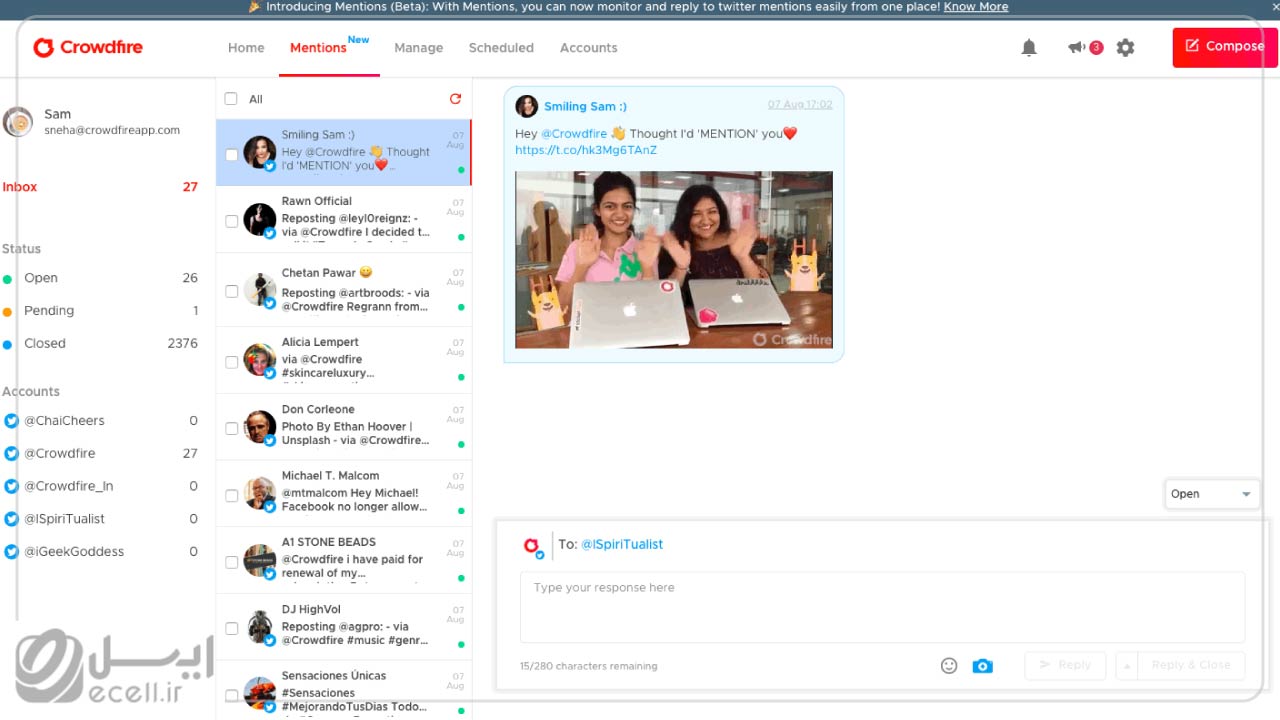
Task: Click Sam's profile avatar in the sidebar
Action: coord(18,122)
